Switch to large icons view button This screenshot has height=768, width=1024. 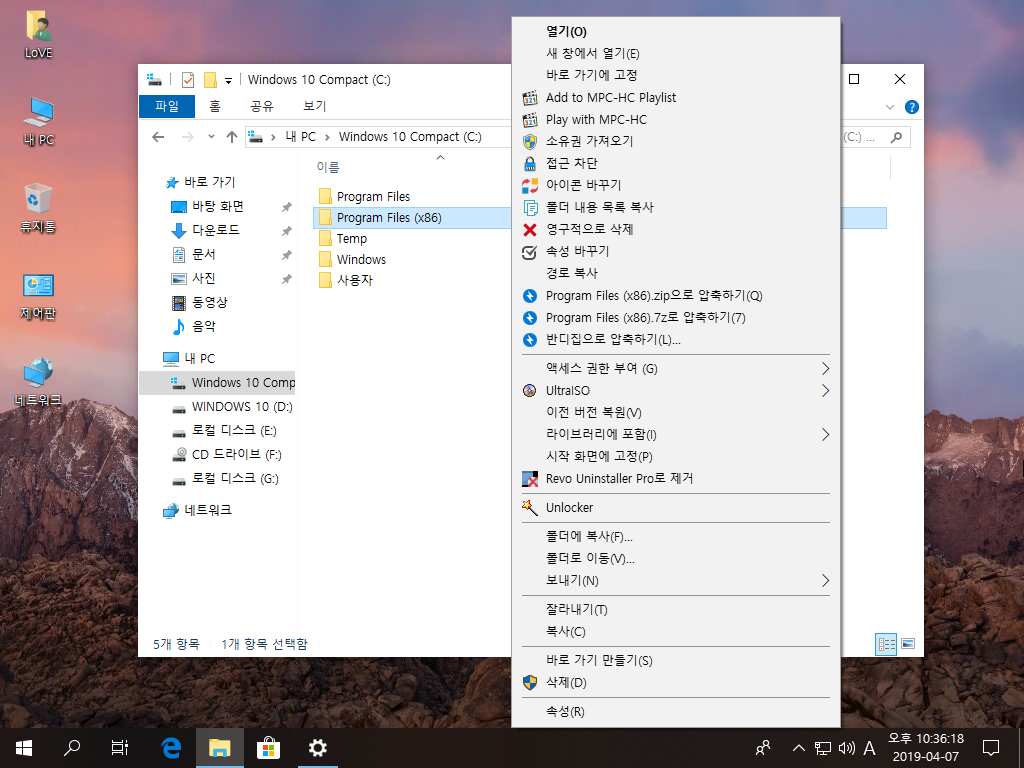pos(908,644)
